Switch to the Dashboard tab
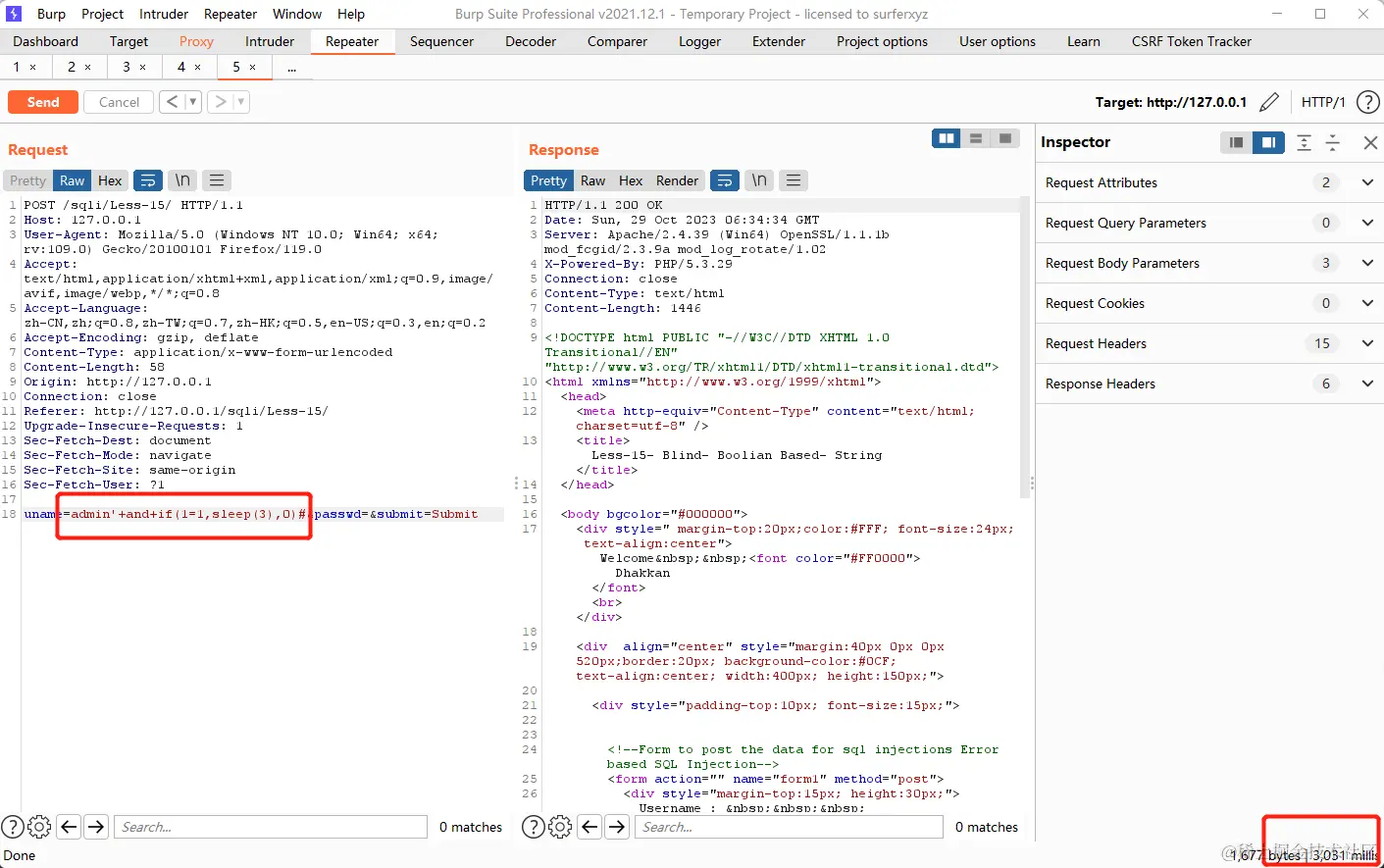This screenshot has width=1384, height=868. pos(46,41)
